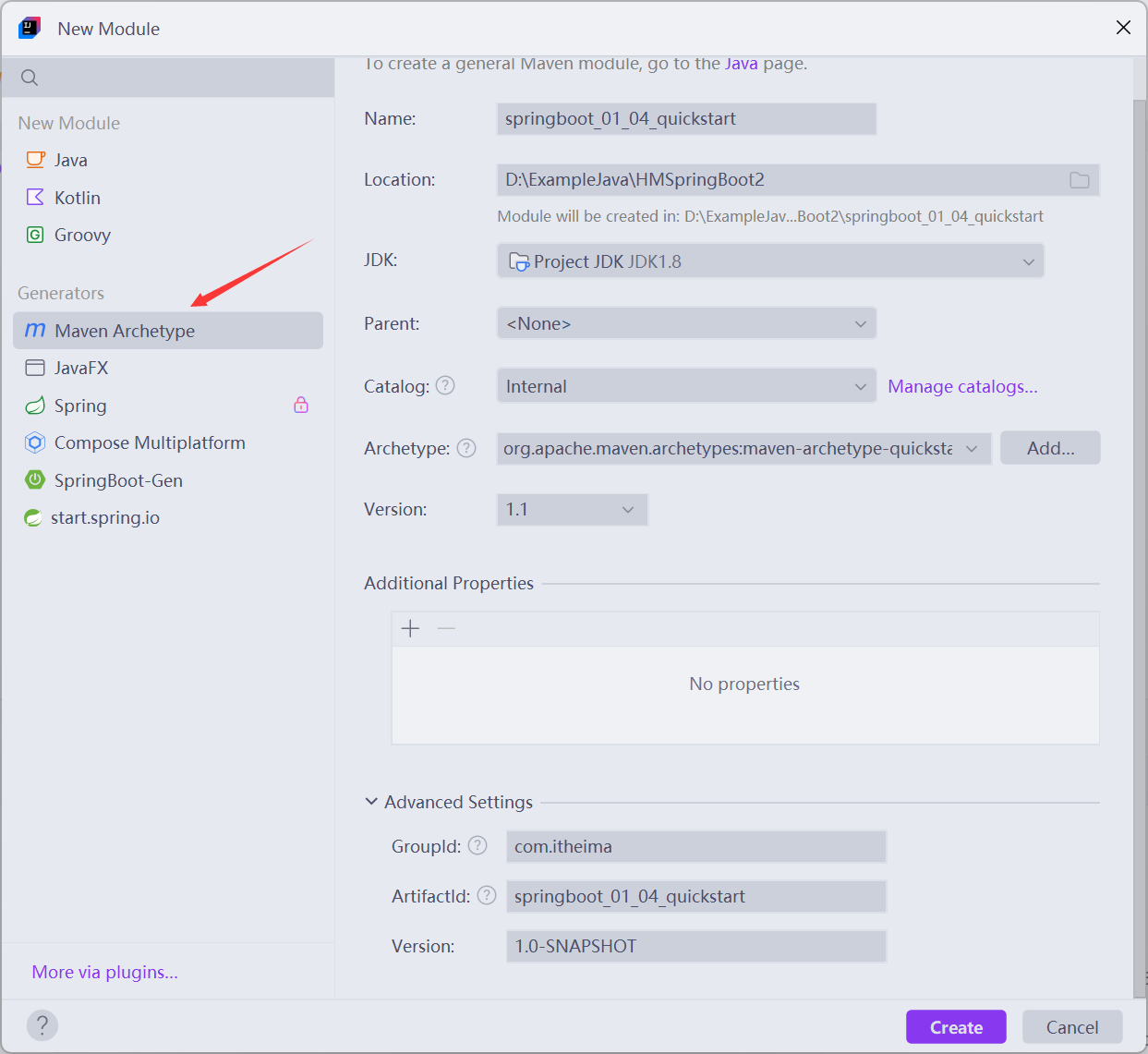The image size is (1148, 1054).
Task: Click the GroupId com.itheima field
Action: pyautogui.click(x=696, y=846)
